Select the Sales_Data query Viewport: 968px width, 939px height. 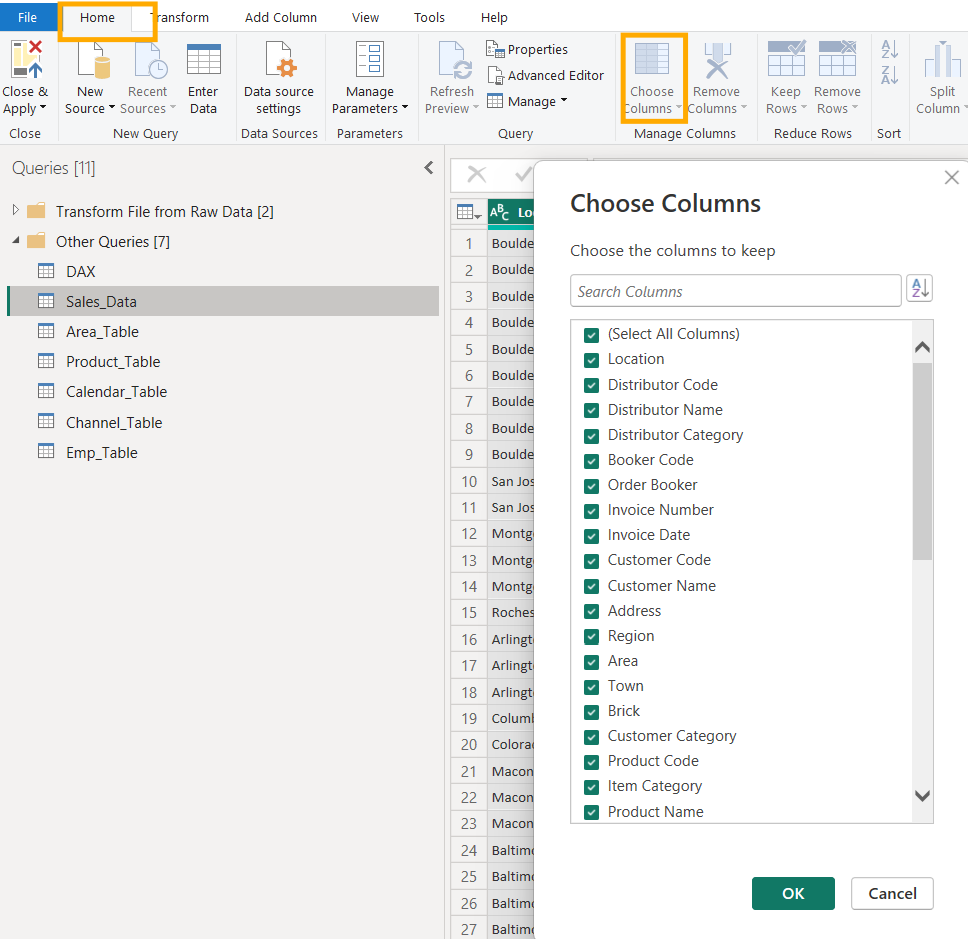[223, 301]
